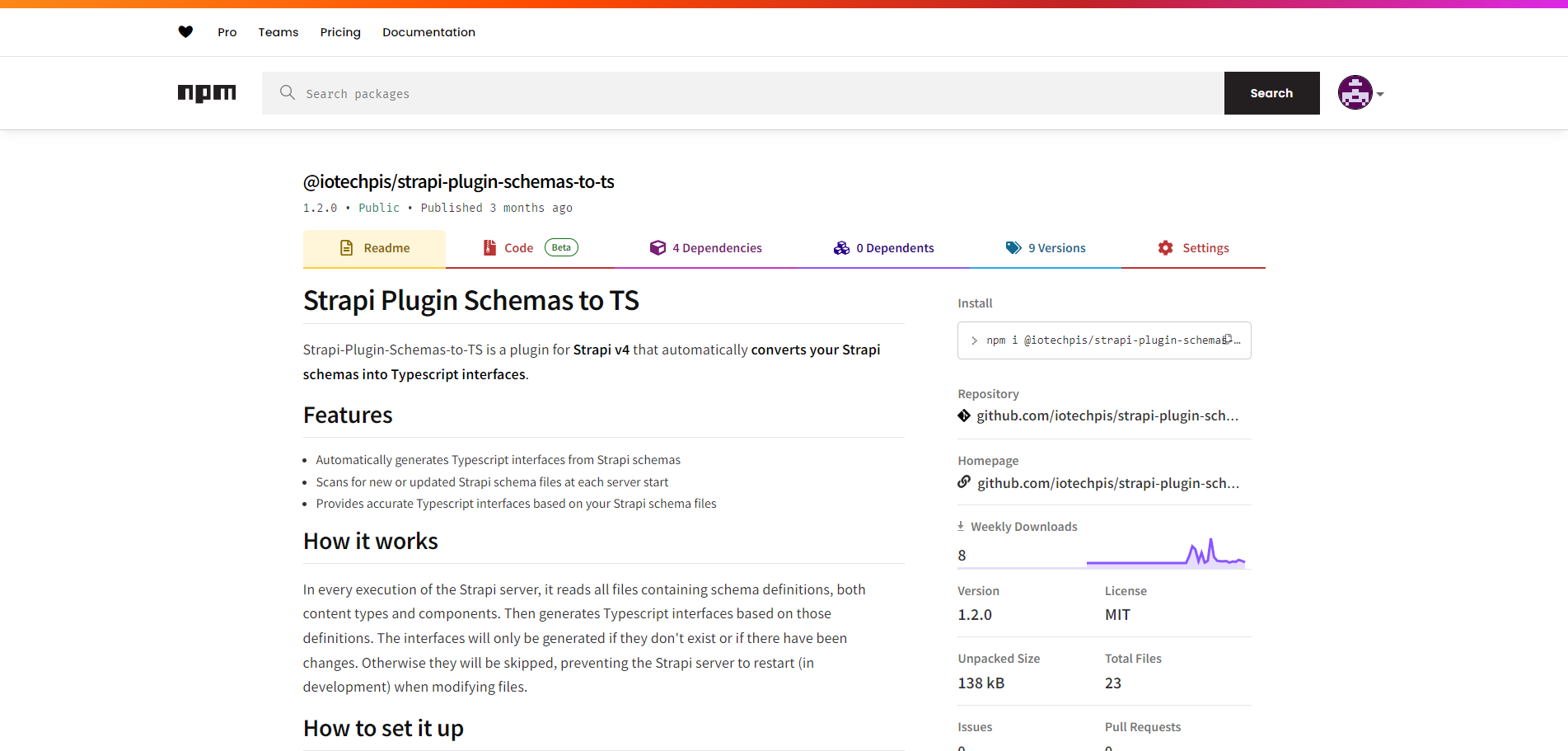This screenshot has height=751, width=1568.
Task: Show the 0 Dependents tab
Action: (883, 248)
